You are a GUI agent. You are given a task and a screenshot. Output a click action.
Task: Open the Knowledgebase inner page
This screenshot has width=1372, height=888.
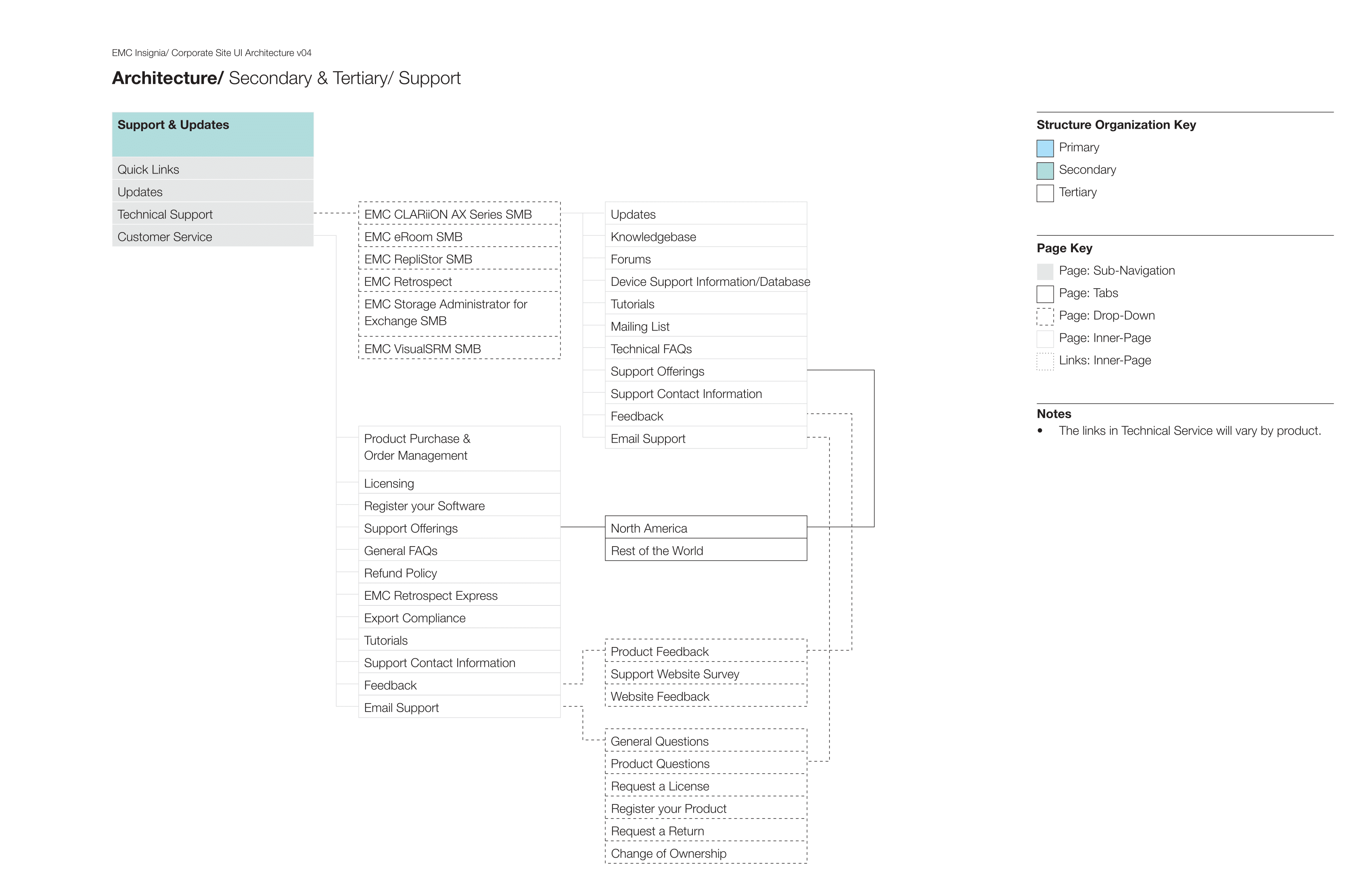pos(706,237)
